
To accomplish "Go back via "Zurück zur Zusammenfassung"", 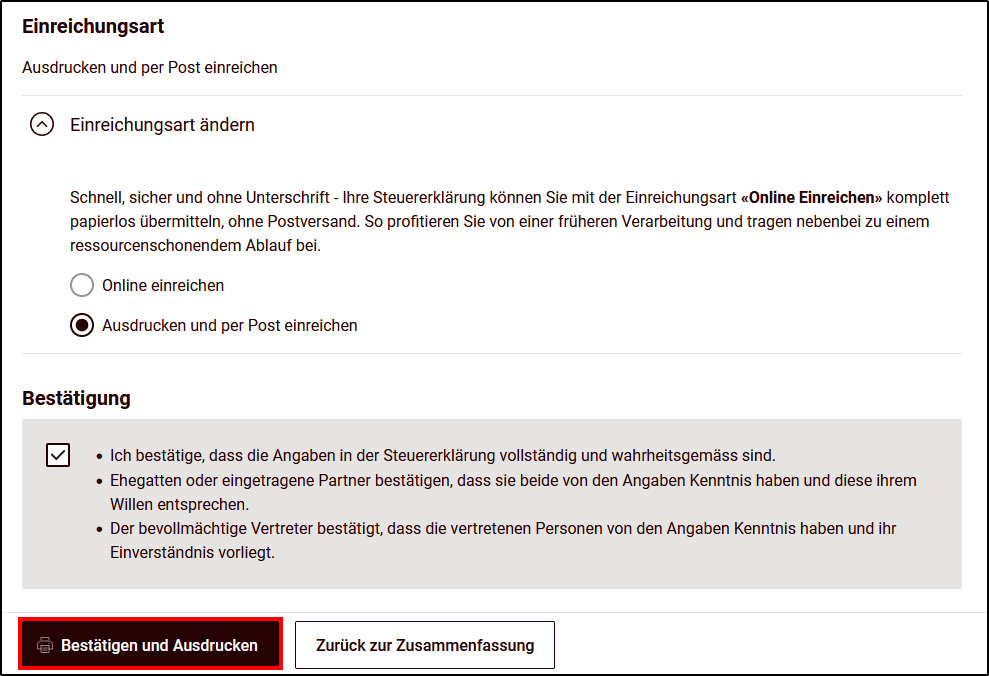I will (424, 645).
